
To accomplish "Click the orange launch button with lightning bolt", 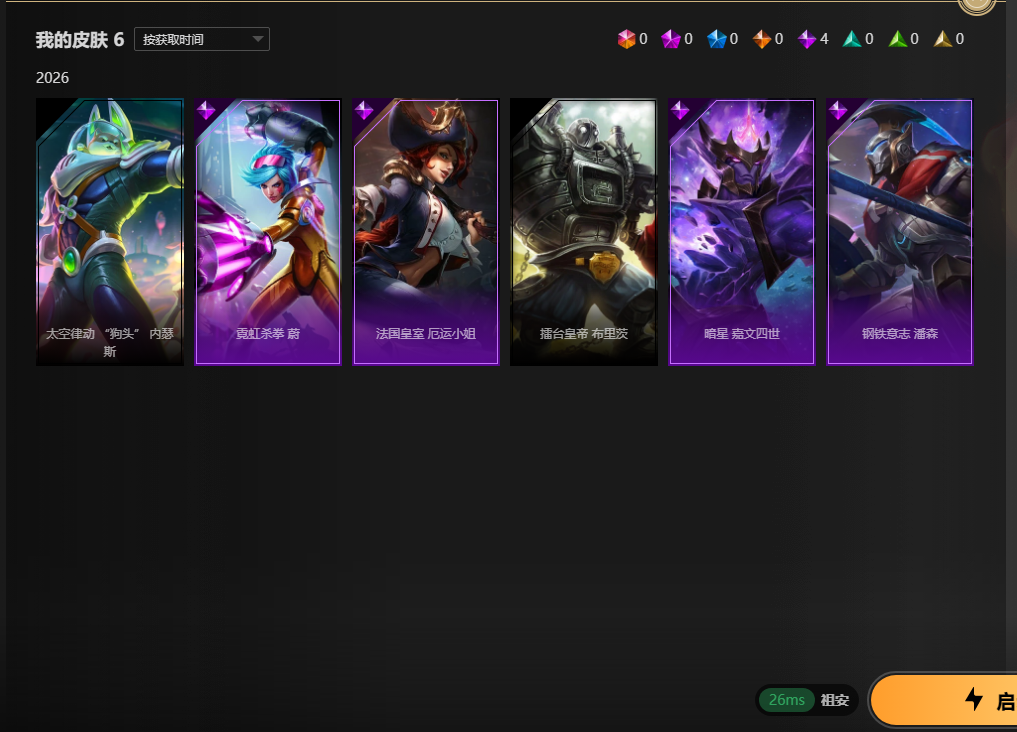I will tap(944, 700).
